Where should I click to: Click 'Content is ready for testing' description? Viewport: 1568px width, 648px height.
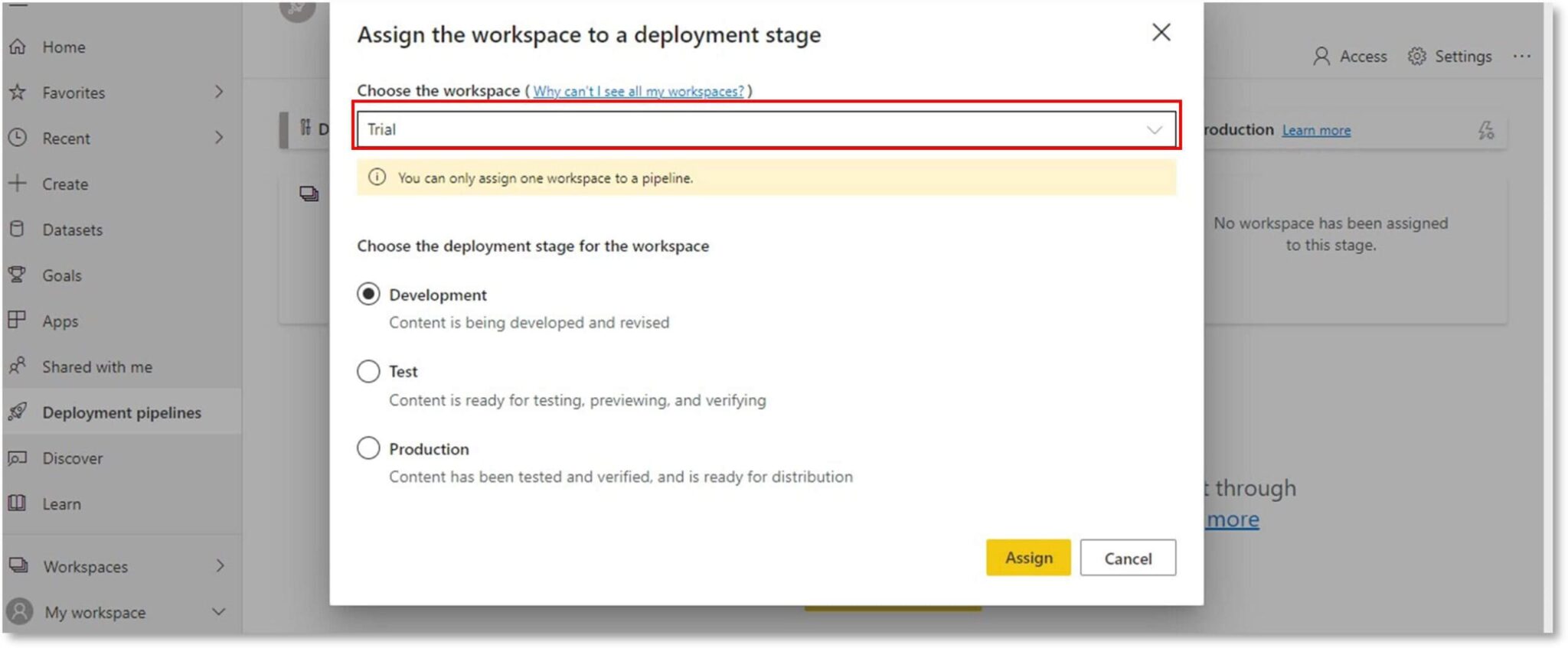pyautogui.click(x=577, y=400)
